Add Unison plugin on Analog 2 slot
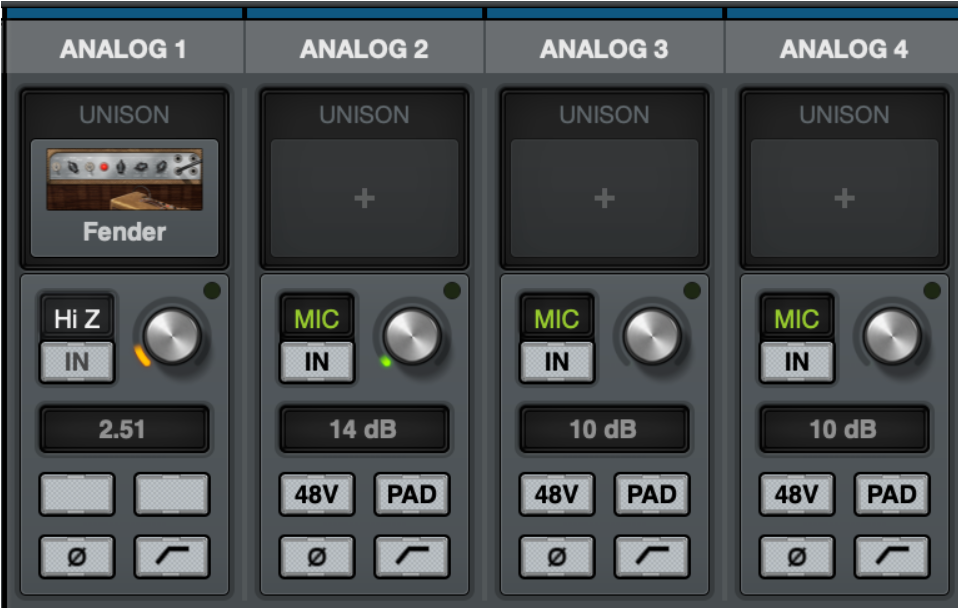Viewport: 959px width, 609px height. coord(364,198)
